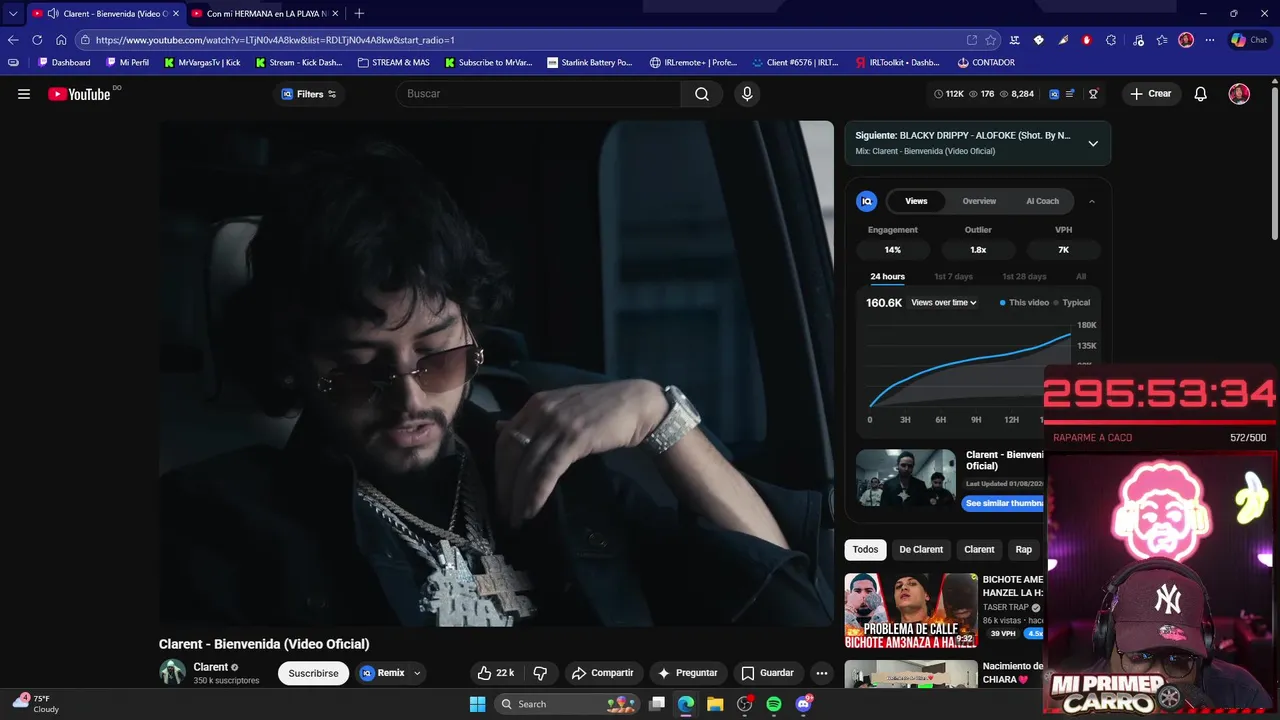Open Windows Start menu

click(477, 704)
